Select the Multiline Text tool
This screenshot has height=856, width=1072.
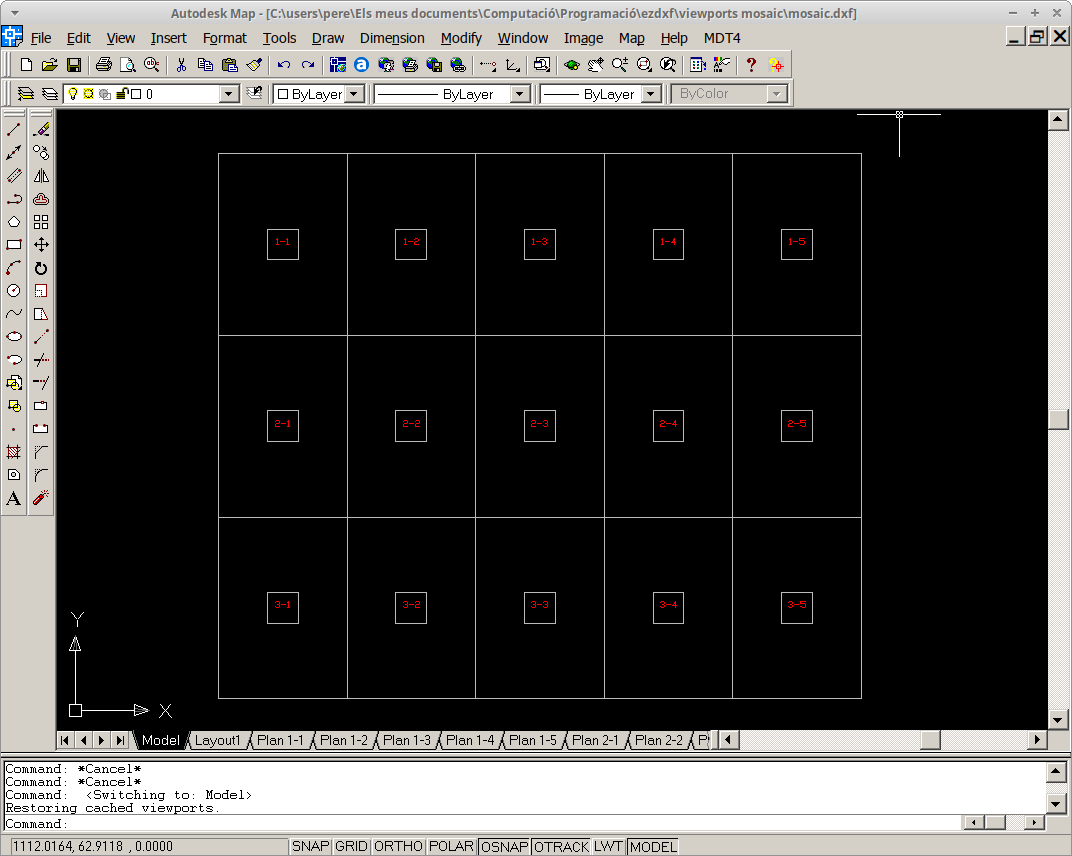coord(14,498)
